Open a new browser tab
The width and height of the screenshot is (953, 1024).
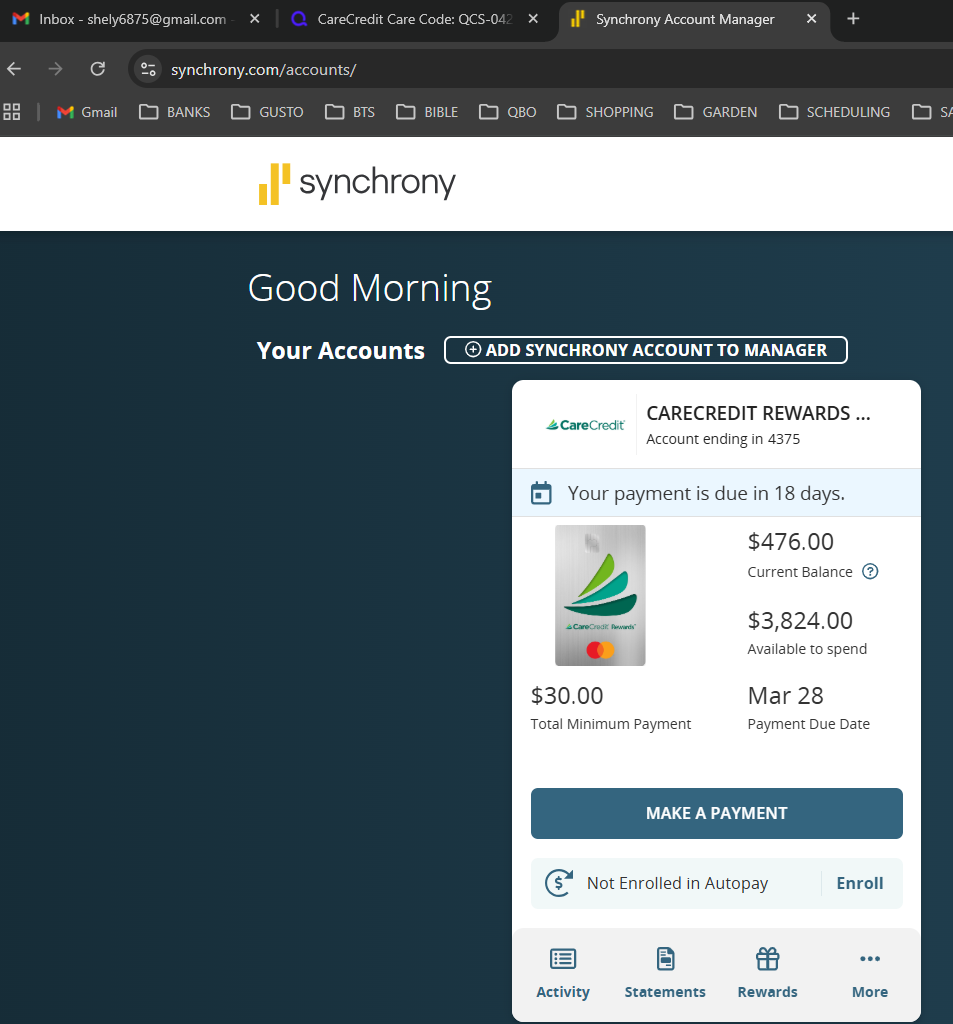pyautogui.click(x=853, y=19)
